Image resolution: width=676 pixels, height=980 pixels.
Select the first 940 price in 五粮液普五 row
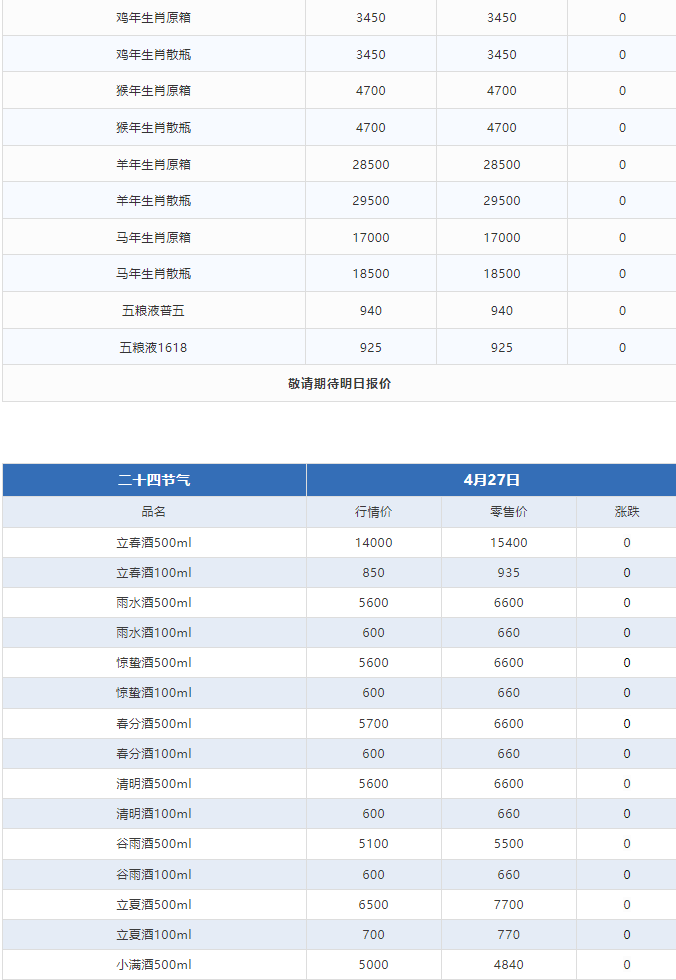coord(371,311)
